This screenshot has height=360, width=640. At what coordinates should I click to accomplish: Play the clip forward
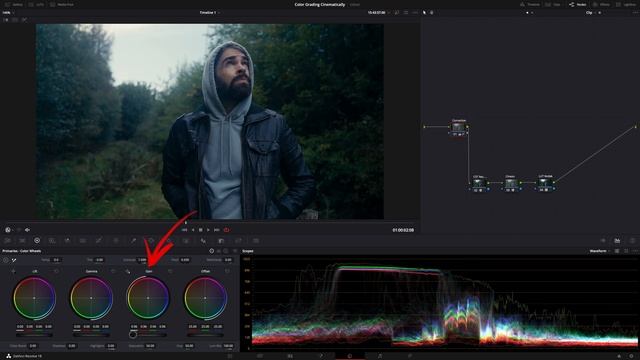(208, 230)
